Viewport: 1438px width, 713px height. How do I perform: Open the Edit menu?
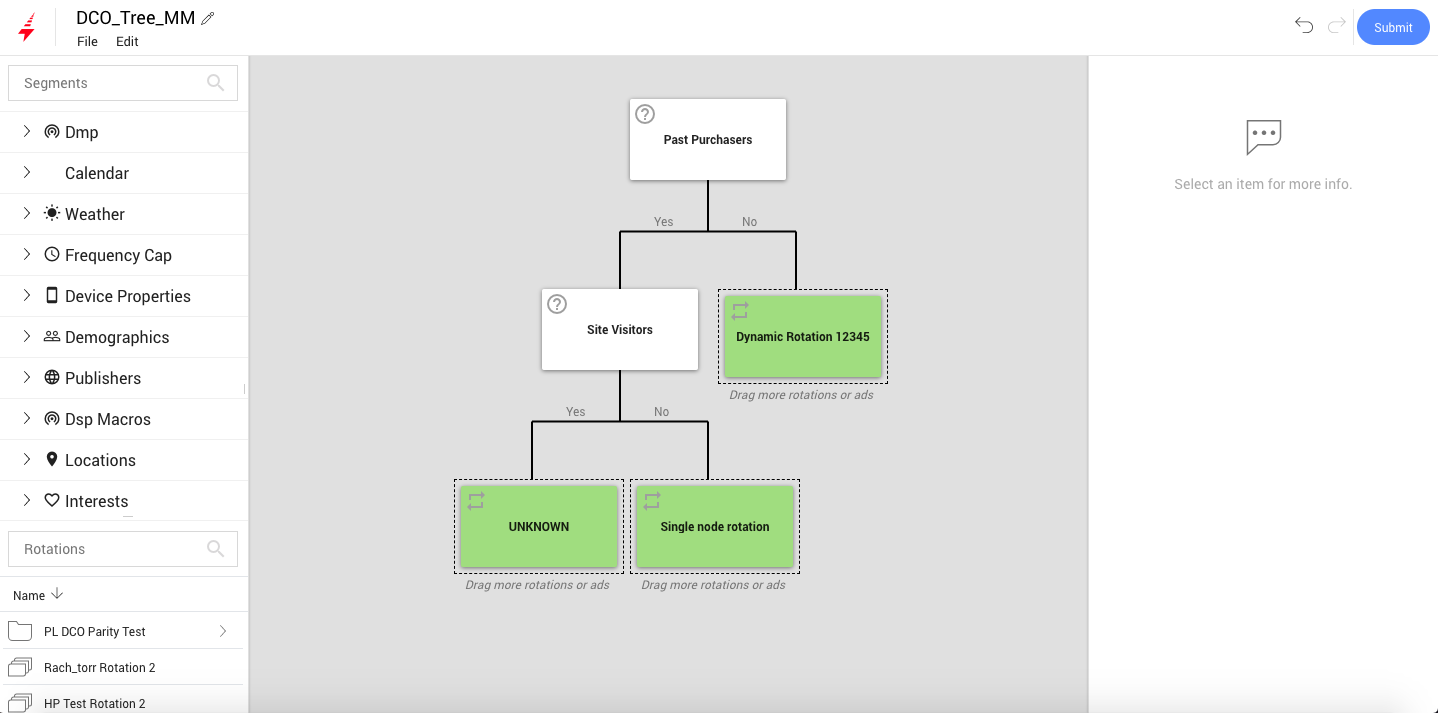[x=126, y=41]
